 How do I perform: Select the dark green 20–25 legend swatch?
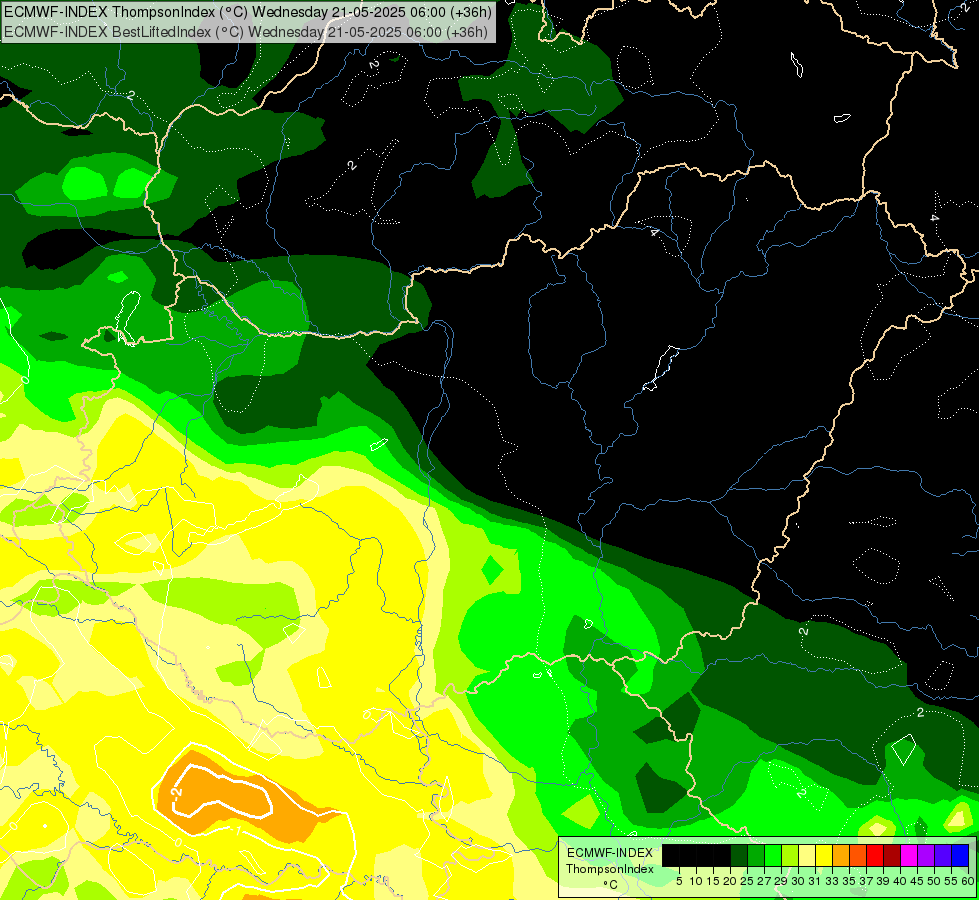click(x=739, y=855)
